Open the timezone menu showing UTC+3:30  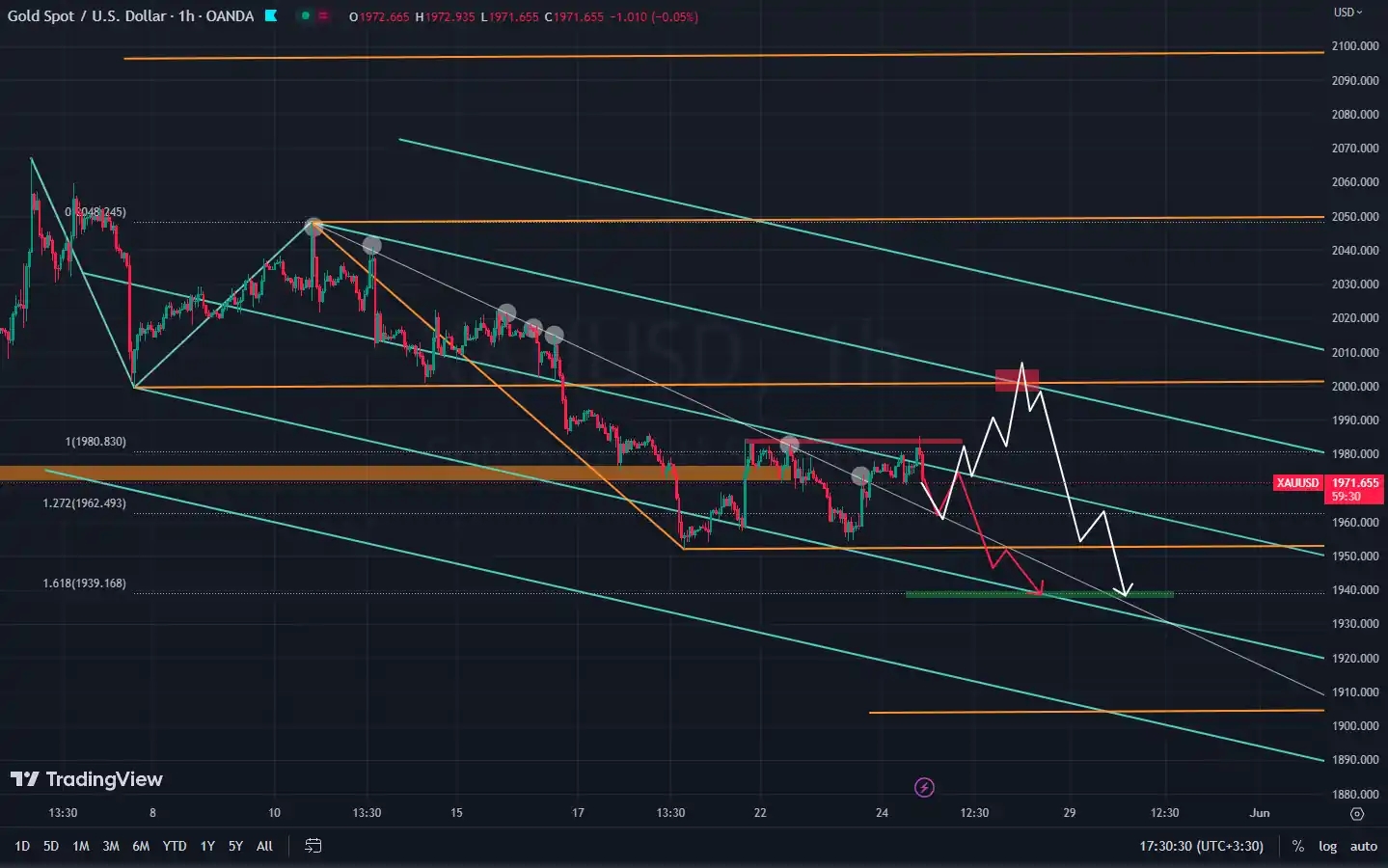pyautogui.click(x=1201, y=846)
